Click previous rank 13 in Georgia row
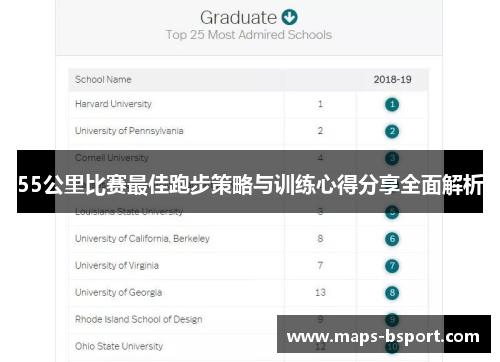This screenshot has width=500, height=362. (320, 292)
